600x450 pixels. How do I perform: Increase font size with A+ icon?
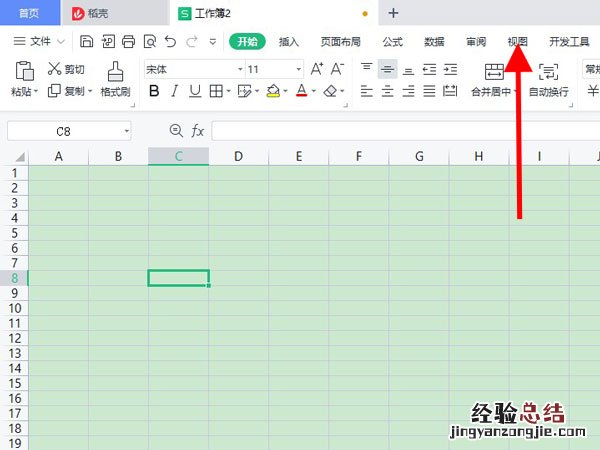click(317, 69)
